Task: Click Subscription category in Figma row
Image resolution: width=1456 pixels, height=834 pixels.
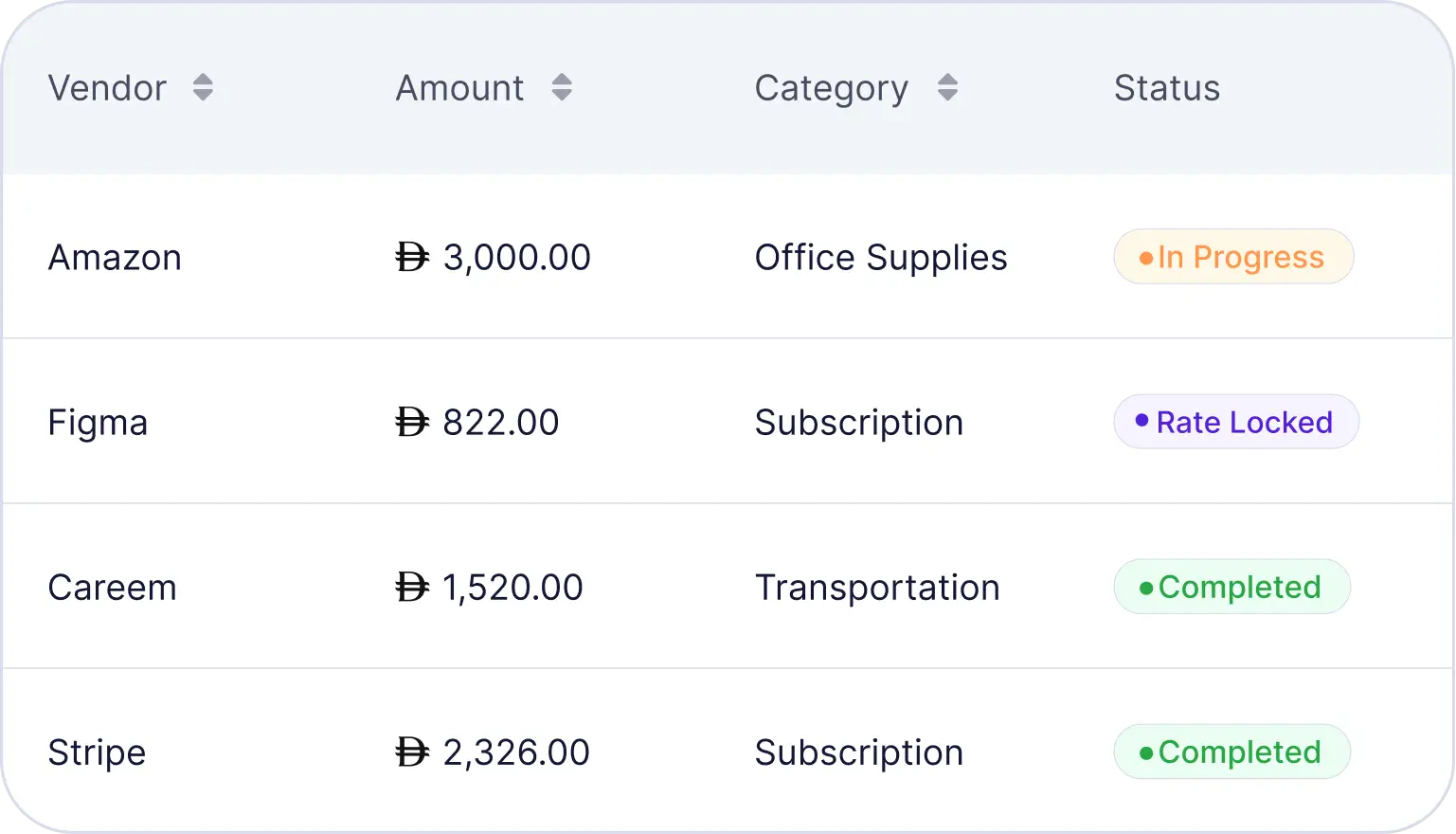Action: [858, 423]
